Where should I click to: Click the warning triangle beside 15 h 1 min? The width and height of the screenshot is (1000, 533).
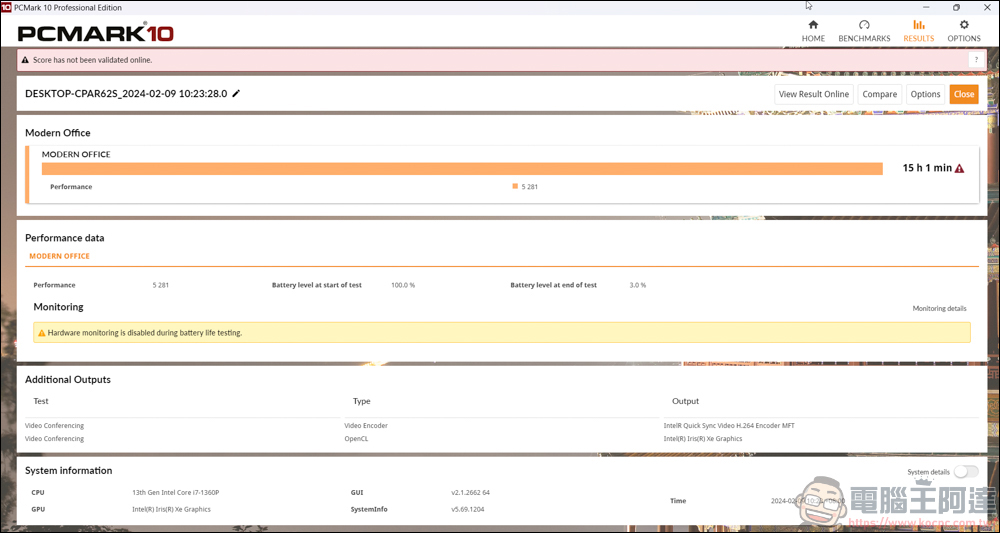click(x=960, y=169)
